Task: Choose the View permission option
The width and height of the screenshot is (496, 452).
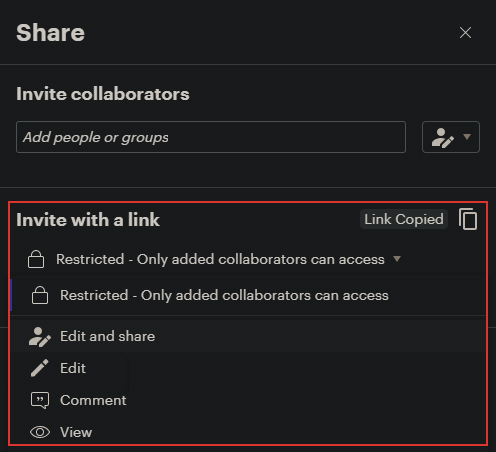Action: pos(248,432)
